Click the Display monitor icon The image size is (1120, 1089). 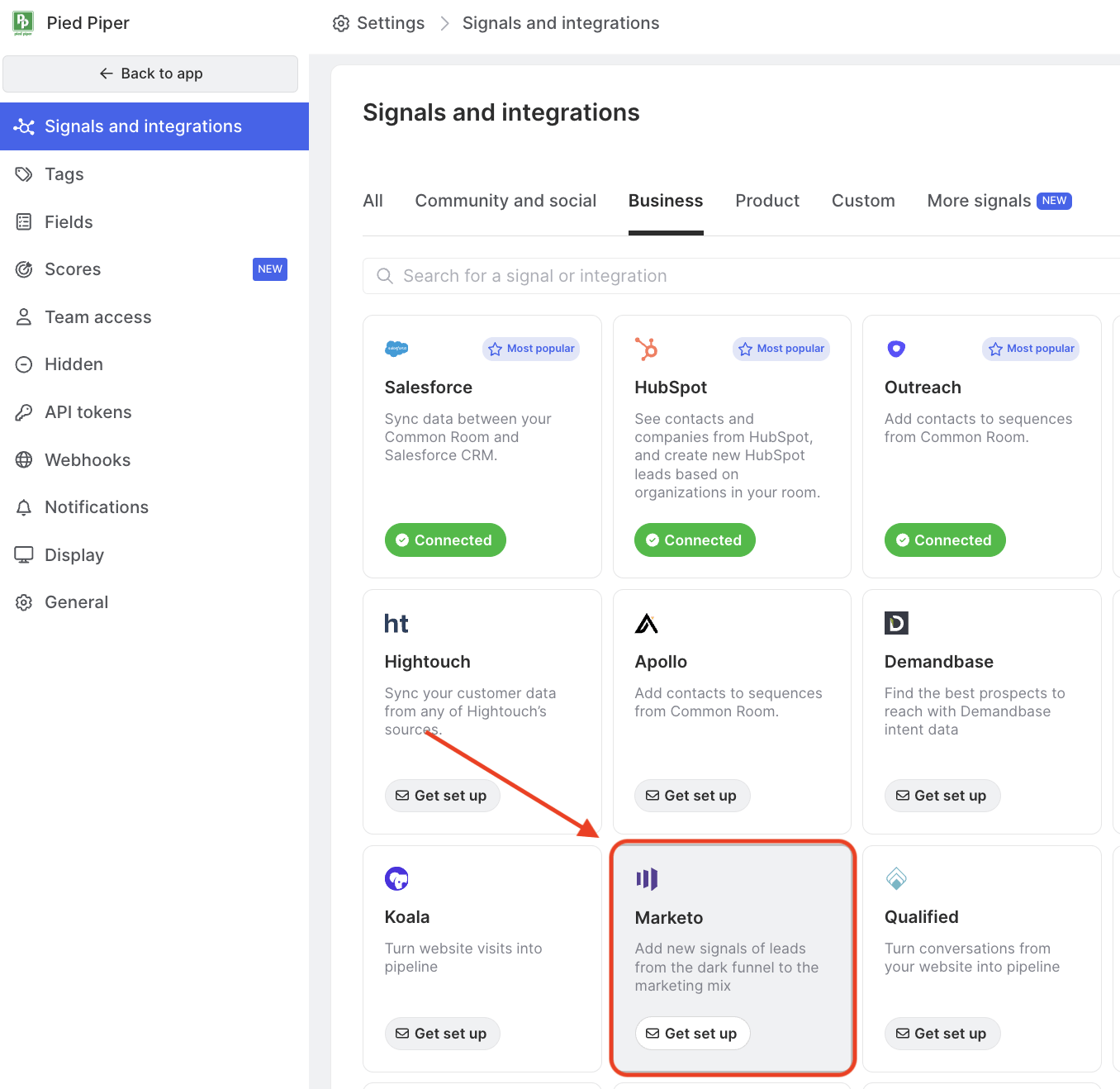pos(24,555)
